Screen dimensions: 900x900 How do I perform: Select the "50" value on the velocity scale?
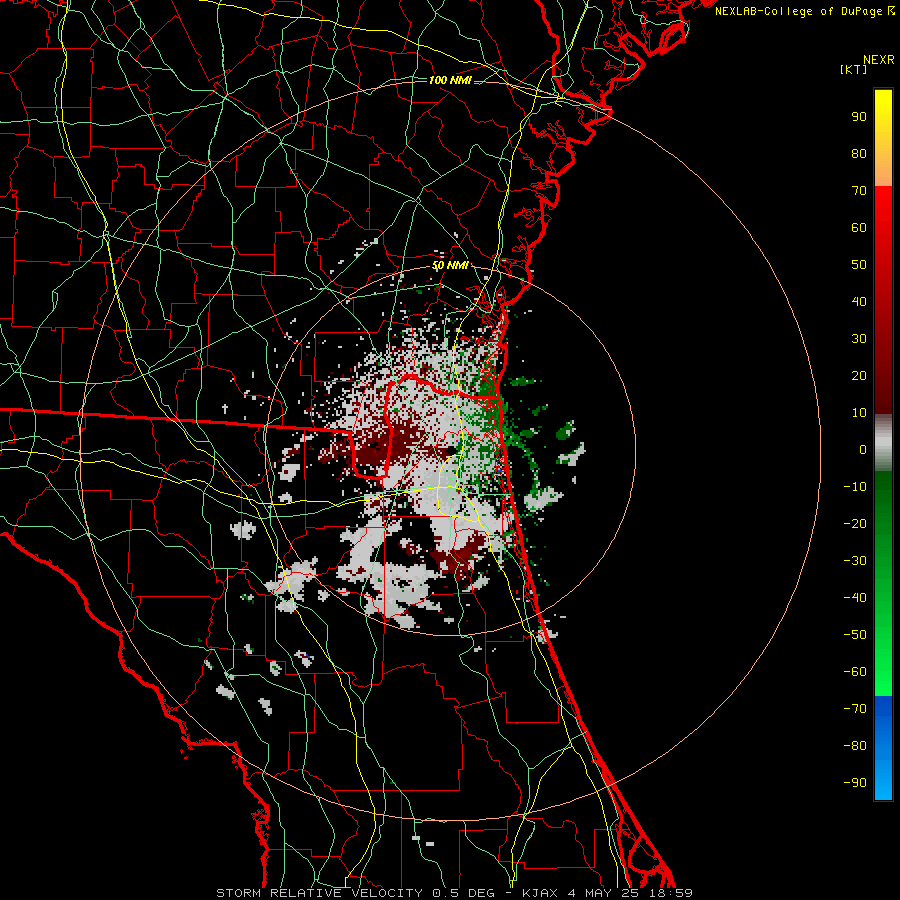tap(859, 265)
